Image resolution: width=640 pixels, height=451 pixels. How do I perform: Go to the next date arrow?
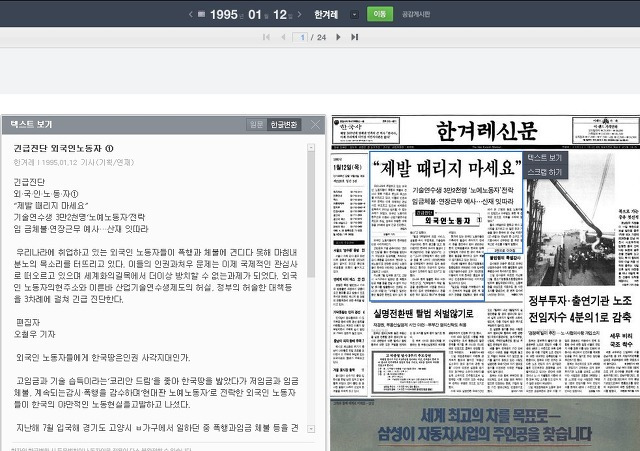[300, 14]
